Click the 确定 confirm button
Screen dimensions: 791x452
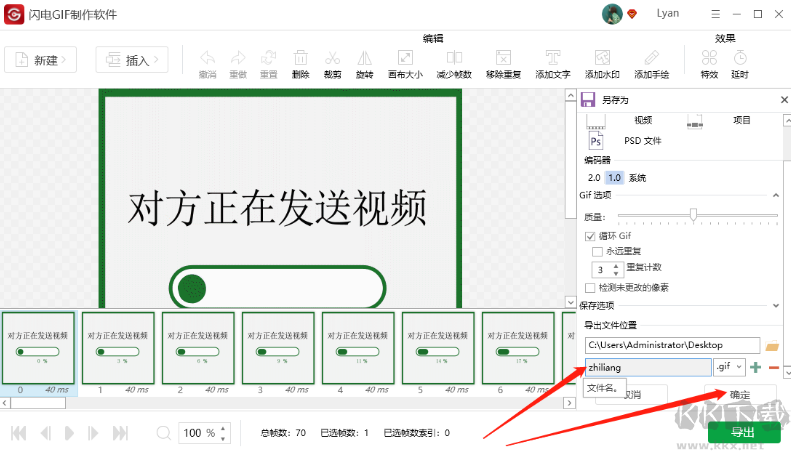(x=740, y=395)
